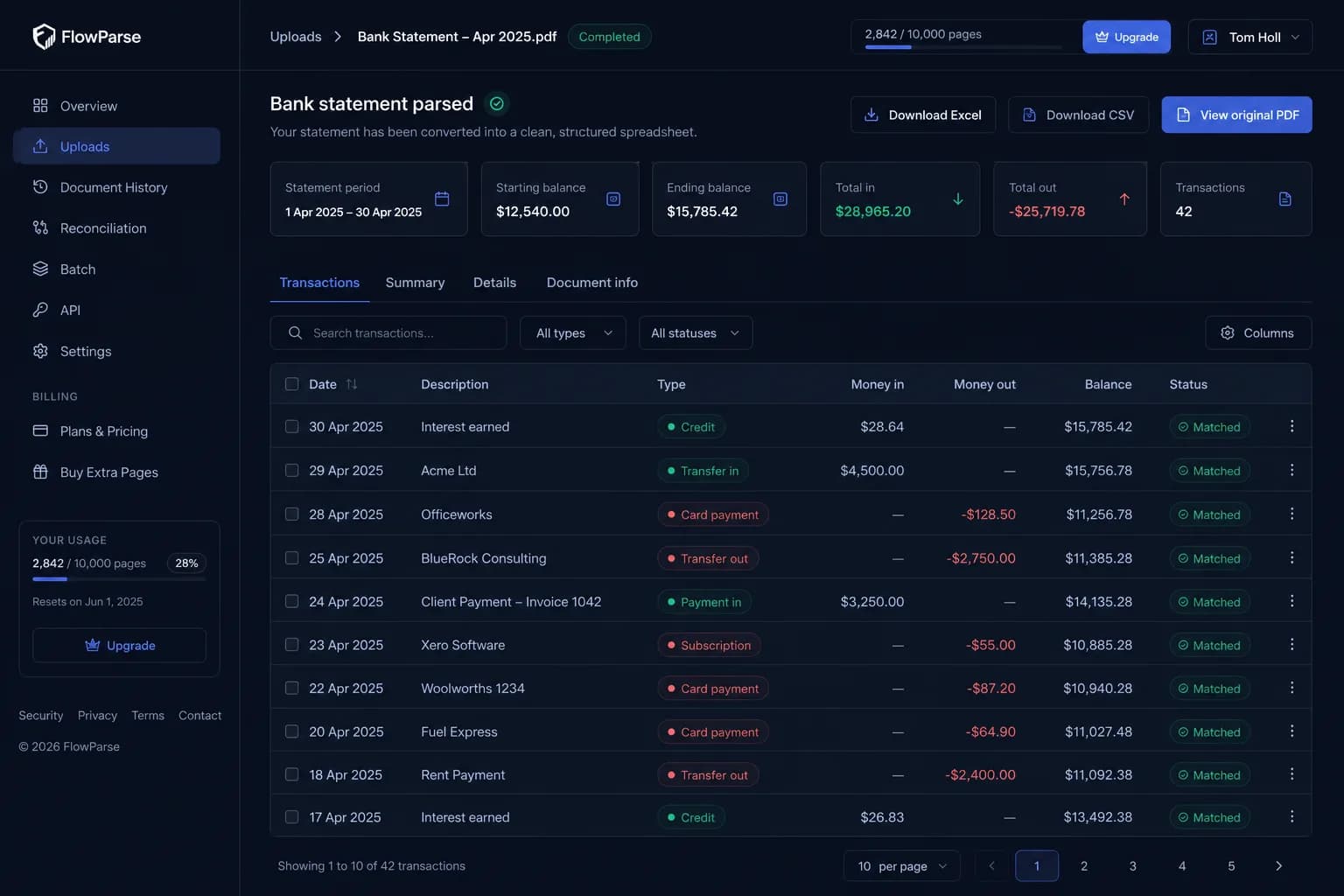The image size is (1344, 896).
Task: Open row menu for Acme Ltd
Action: pos(1291,470)
